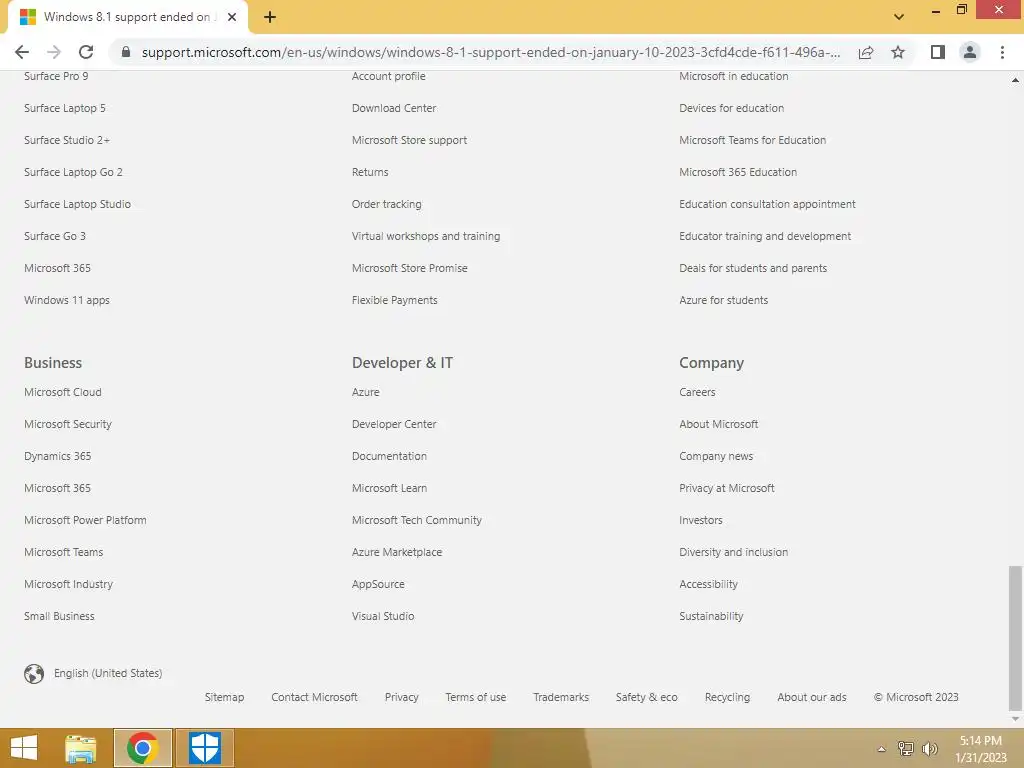Open Windows Defender shield in taskbar
This screenshot has width=1024, height=768.
tap(204, 748)
